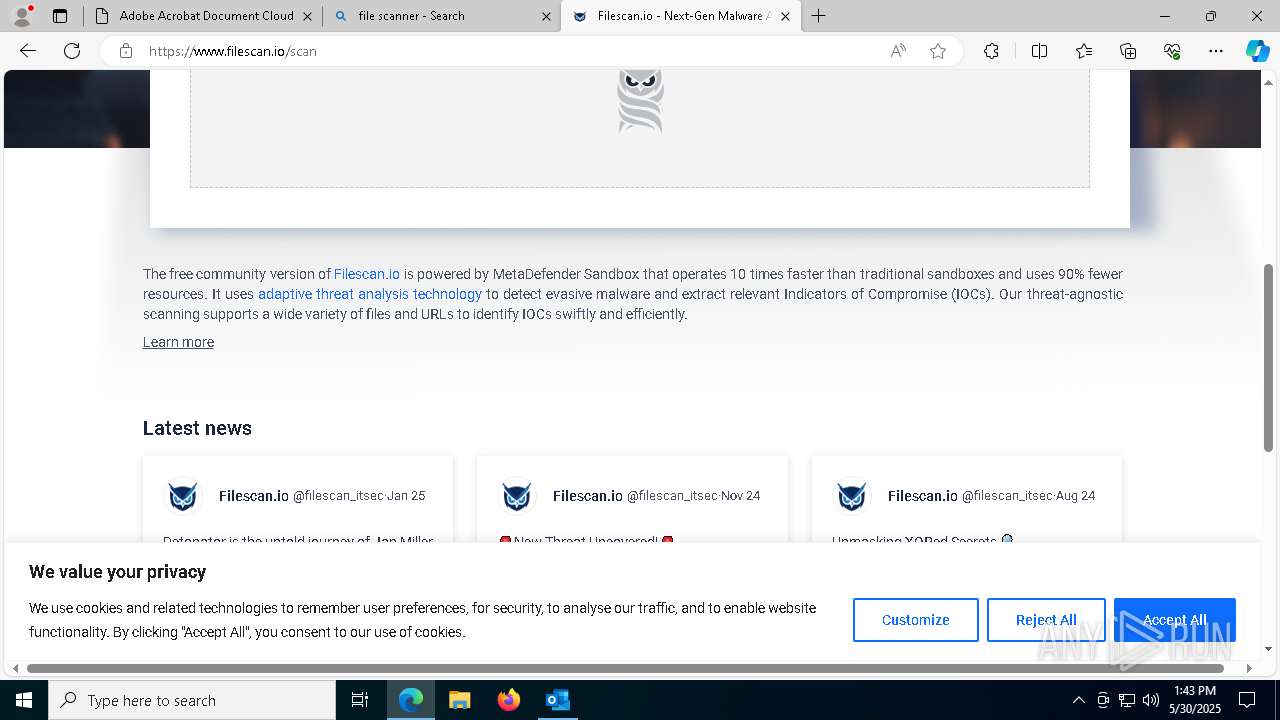
Task: Close the Adobe Acrobat Document Cloud tab
Action: click(307, 16)
